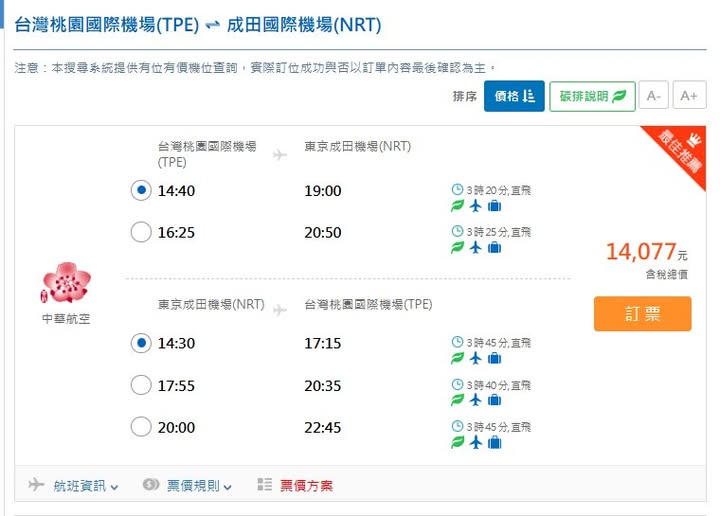The image size is (720, 516).
Task: Sort results by 價格 price
Action: [x=514, y=96]
